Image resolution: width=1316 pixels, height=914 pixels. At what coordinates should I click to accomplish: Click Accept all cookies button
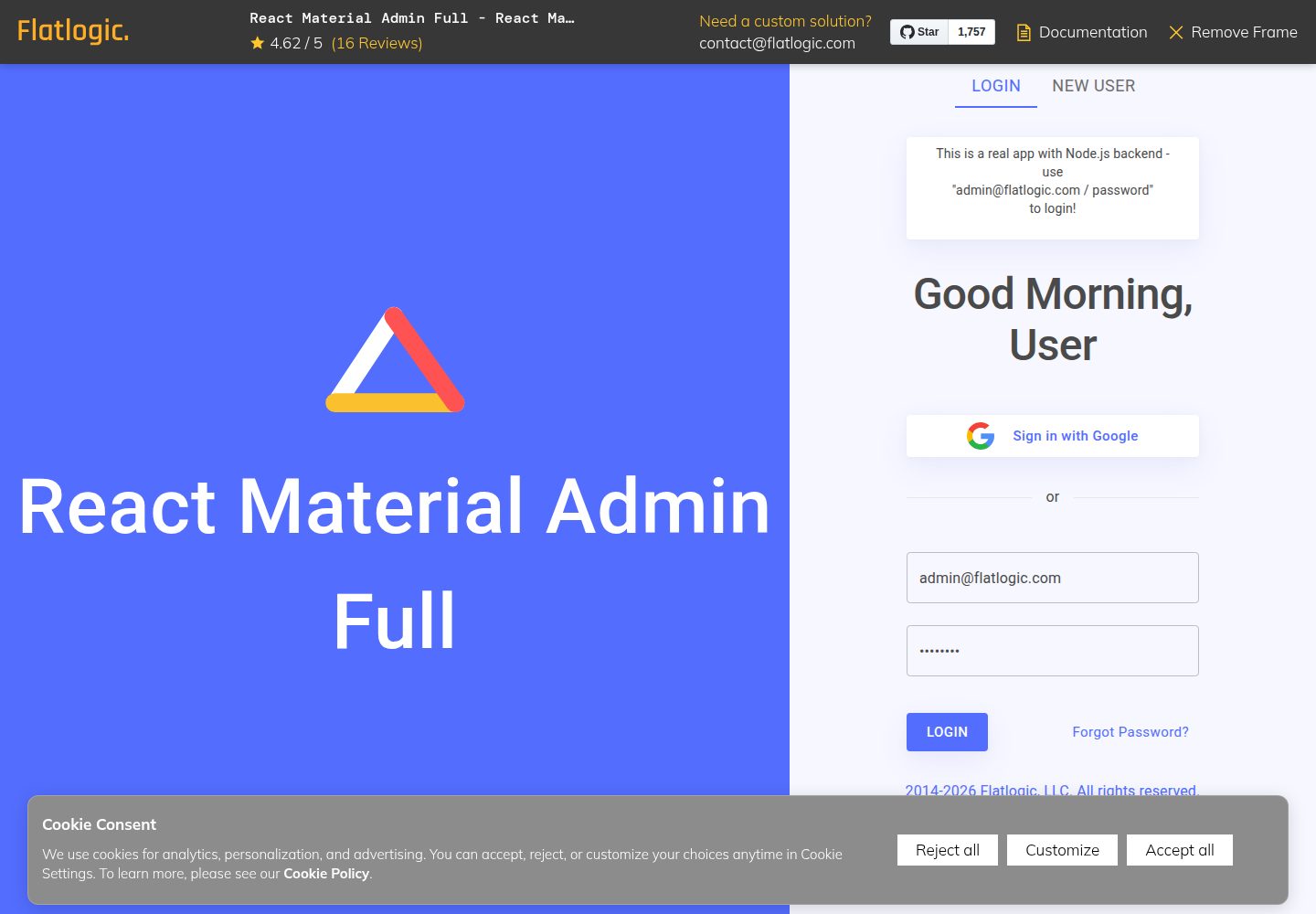coord(1180,850)
